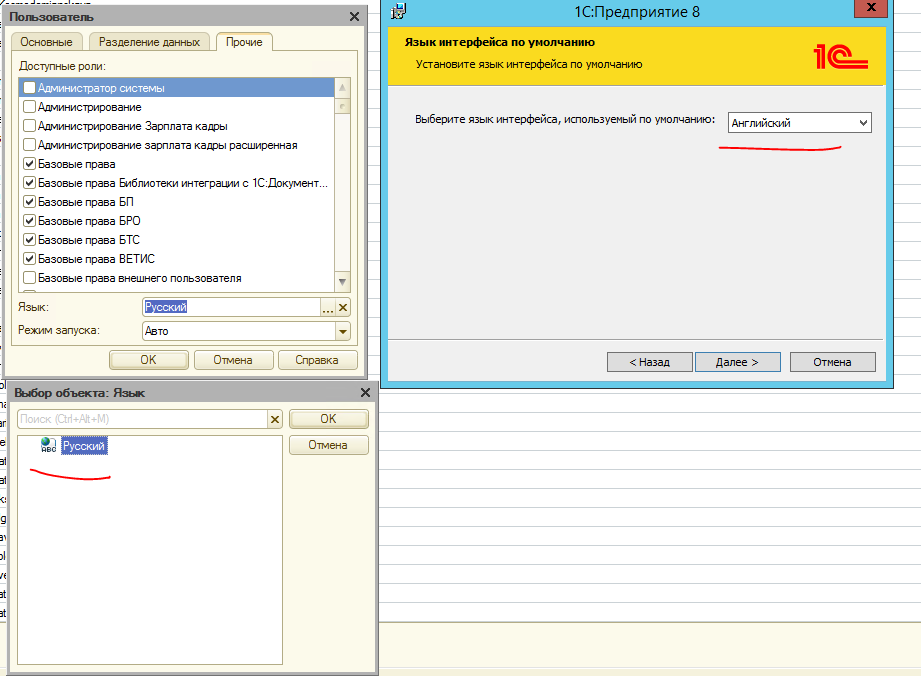This screenshot has width=921, height=676.
Task: Uncheck the Базовые права ВЕТИС checkbox
Action: click(29, 258)
